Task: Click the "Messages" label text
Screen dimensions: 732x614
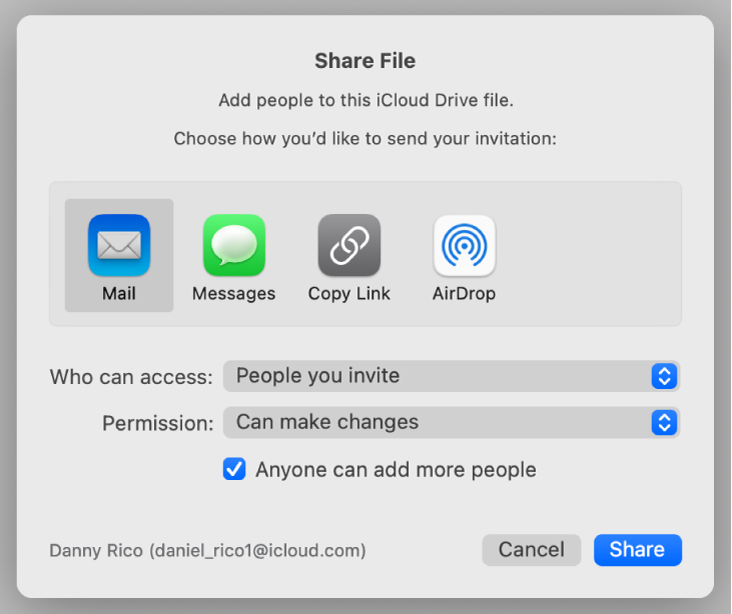Action: pos(234,294)
